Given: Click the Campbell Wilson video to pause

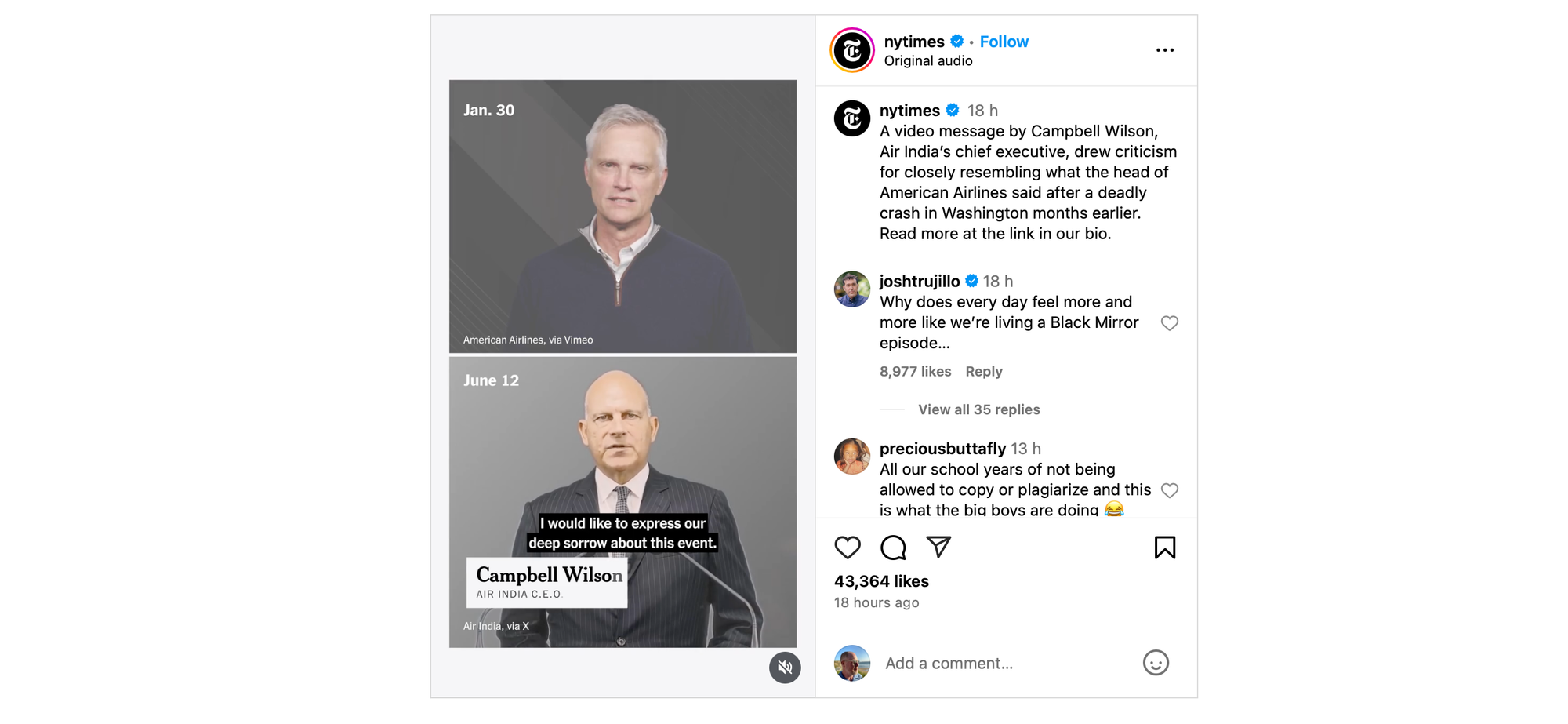Looking at the screenshot, I should (622, 502).
